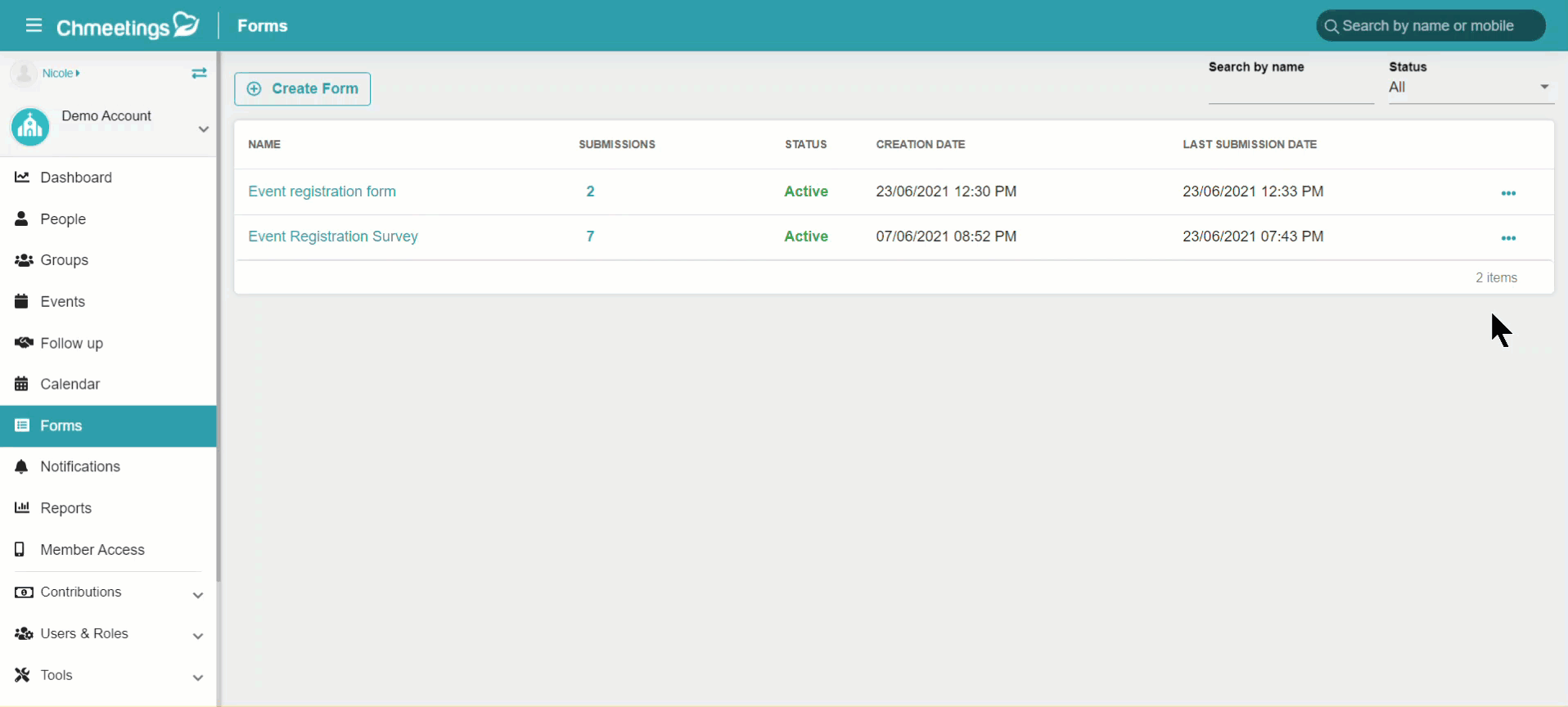Open Event Registration Survey link
This screenshot has height=707, width=1568.
[x=333, y=236]
